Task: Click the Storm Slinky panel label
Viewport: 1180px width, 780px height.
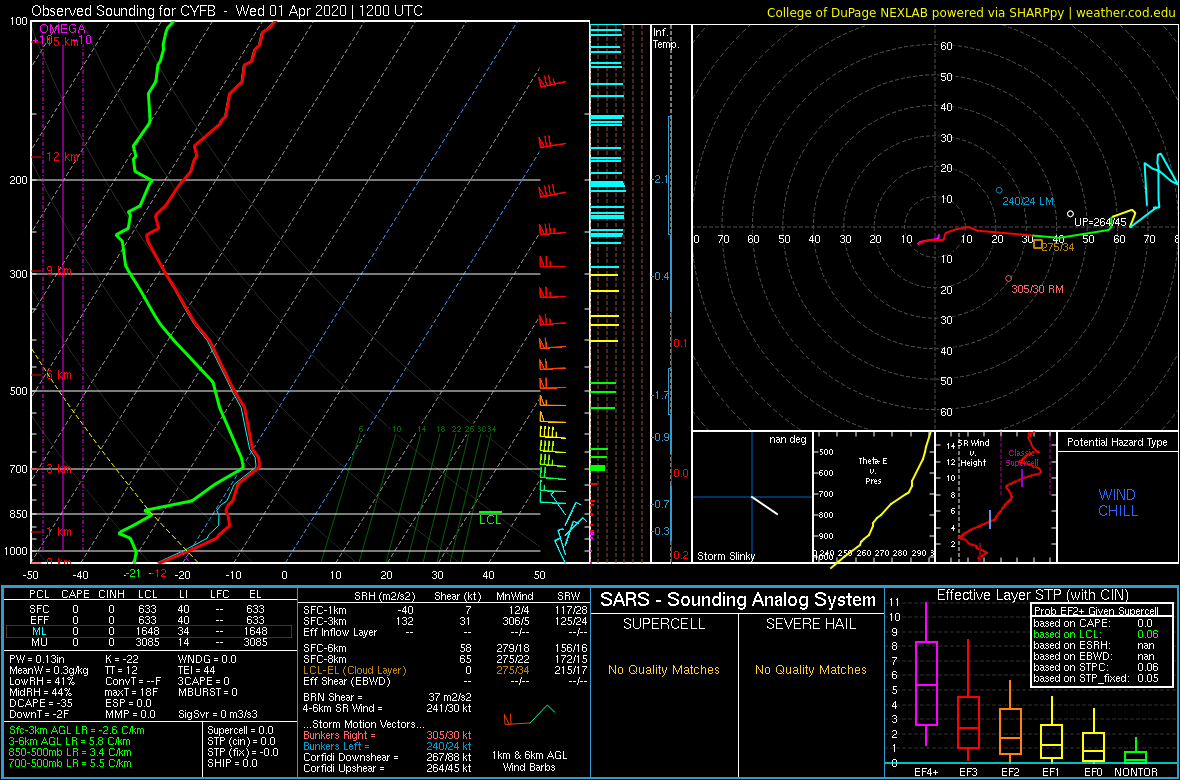Action: tap(726, 556)
